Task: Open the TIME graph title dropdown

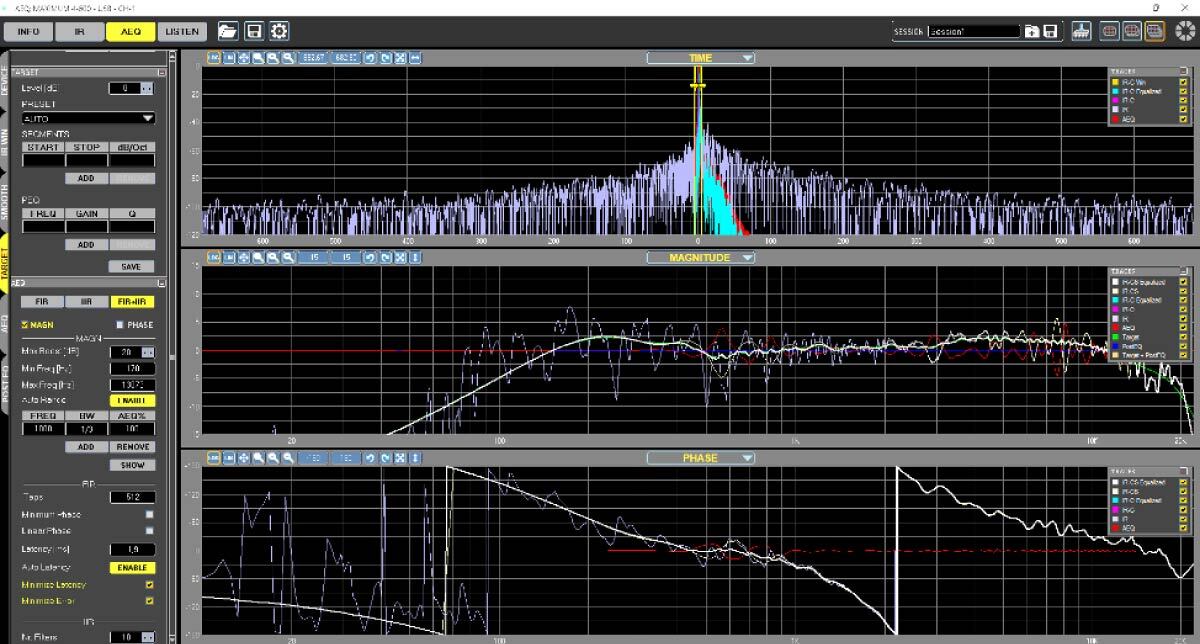Action: (700, 58)
